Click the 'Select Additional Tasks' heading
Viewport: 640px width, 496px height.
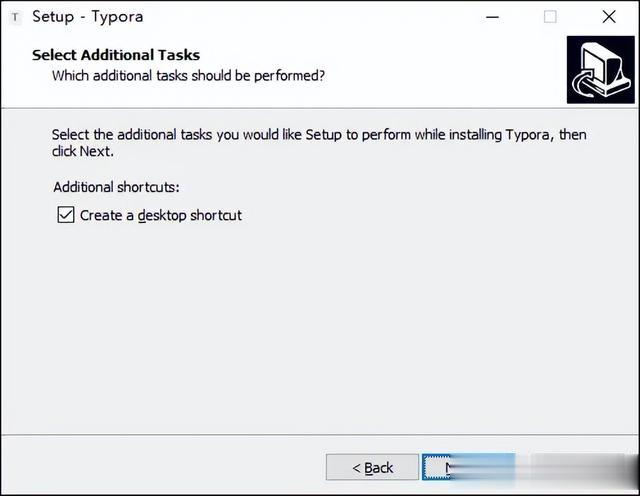point(116,55)
